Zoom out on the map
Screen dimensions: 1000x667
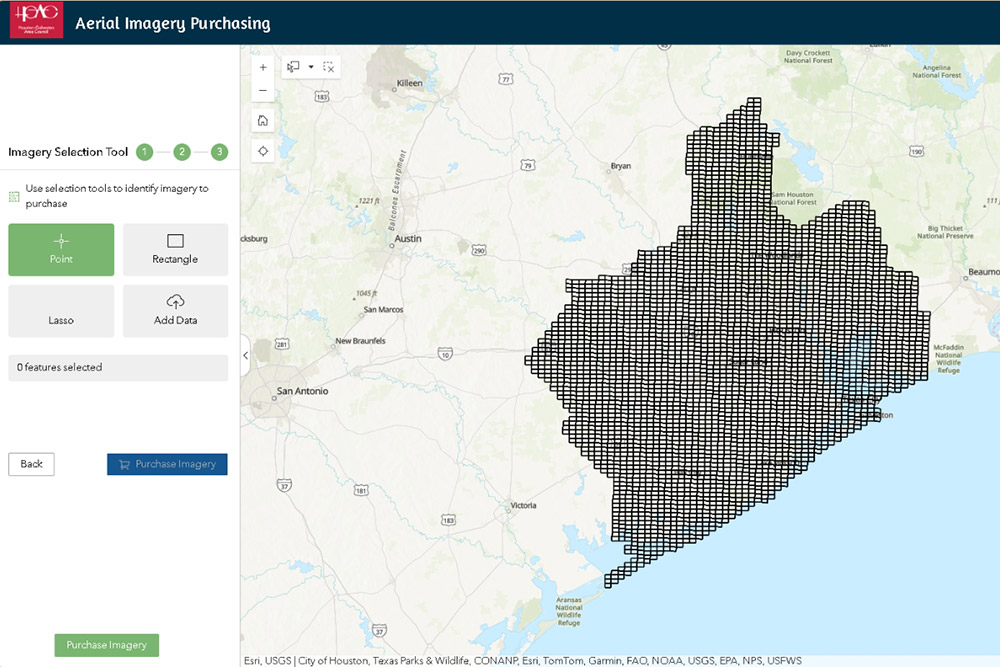tap(263, 90)
